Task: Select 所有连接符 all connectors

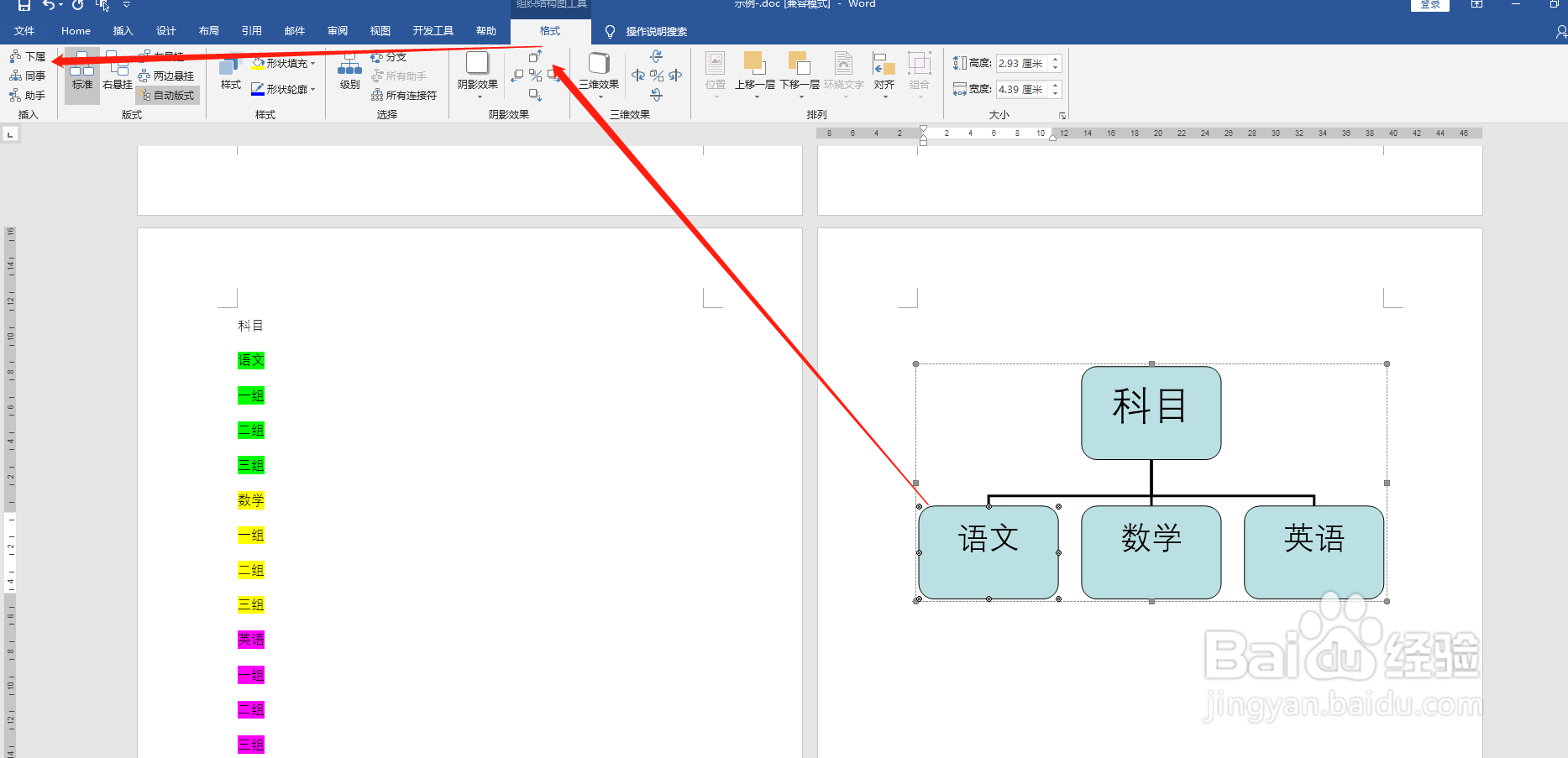Action: pyautogui.click(x=404, y=95)
